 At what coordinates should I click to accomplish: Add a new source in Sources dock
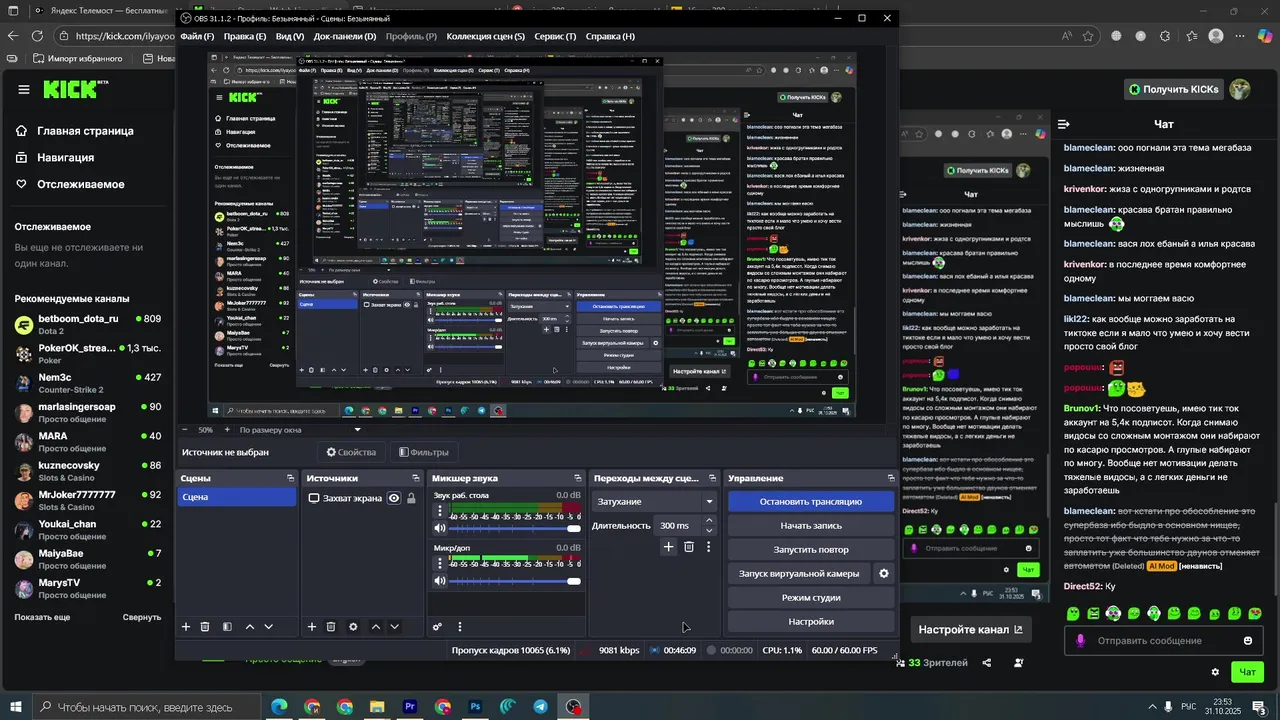click(311, 627)
